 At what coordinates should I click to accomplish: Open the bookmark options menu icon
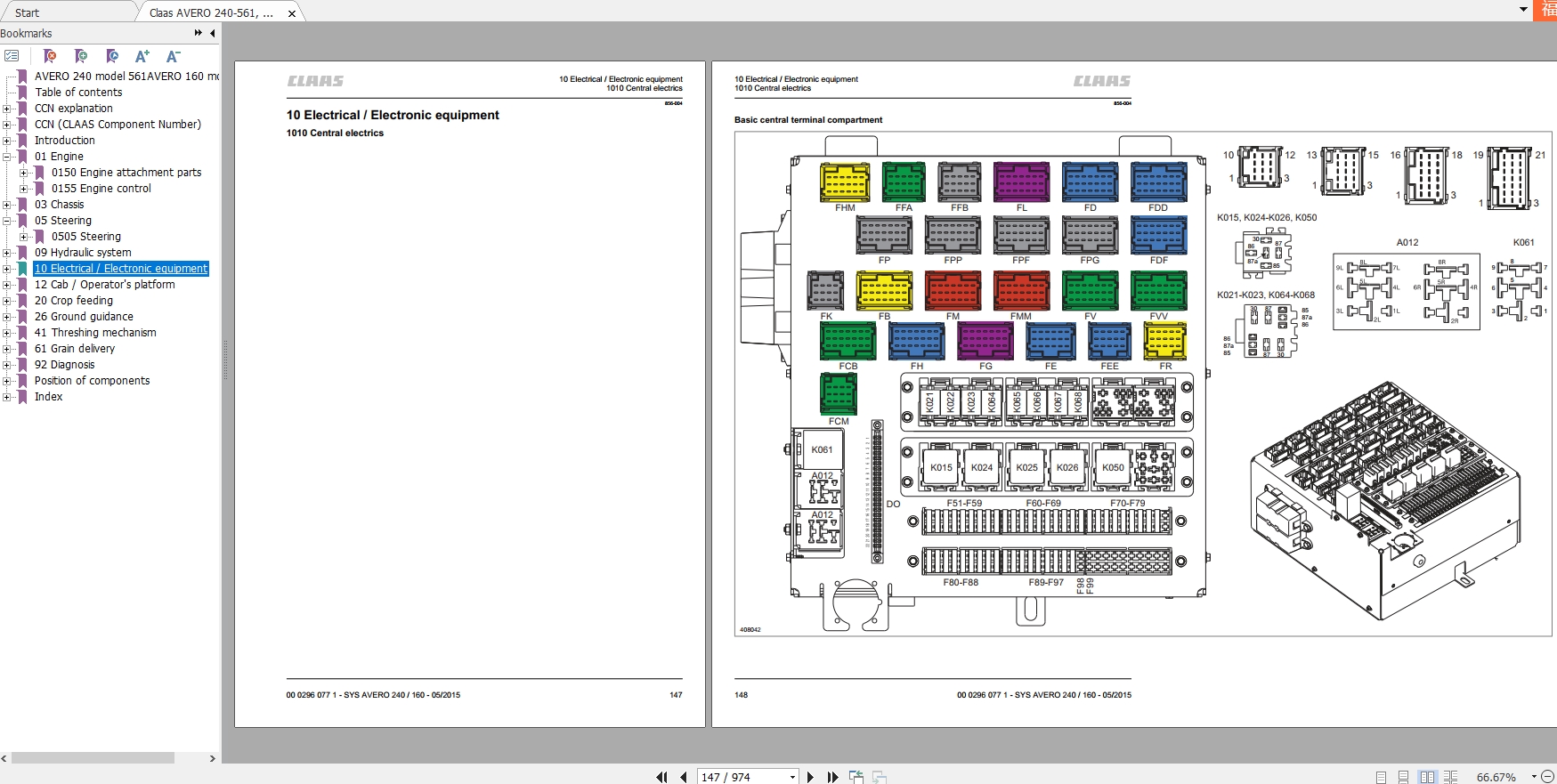click(x=12, y=56)
